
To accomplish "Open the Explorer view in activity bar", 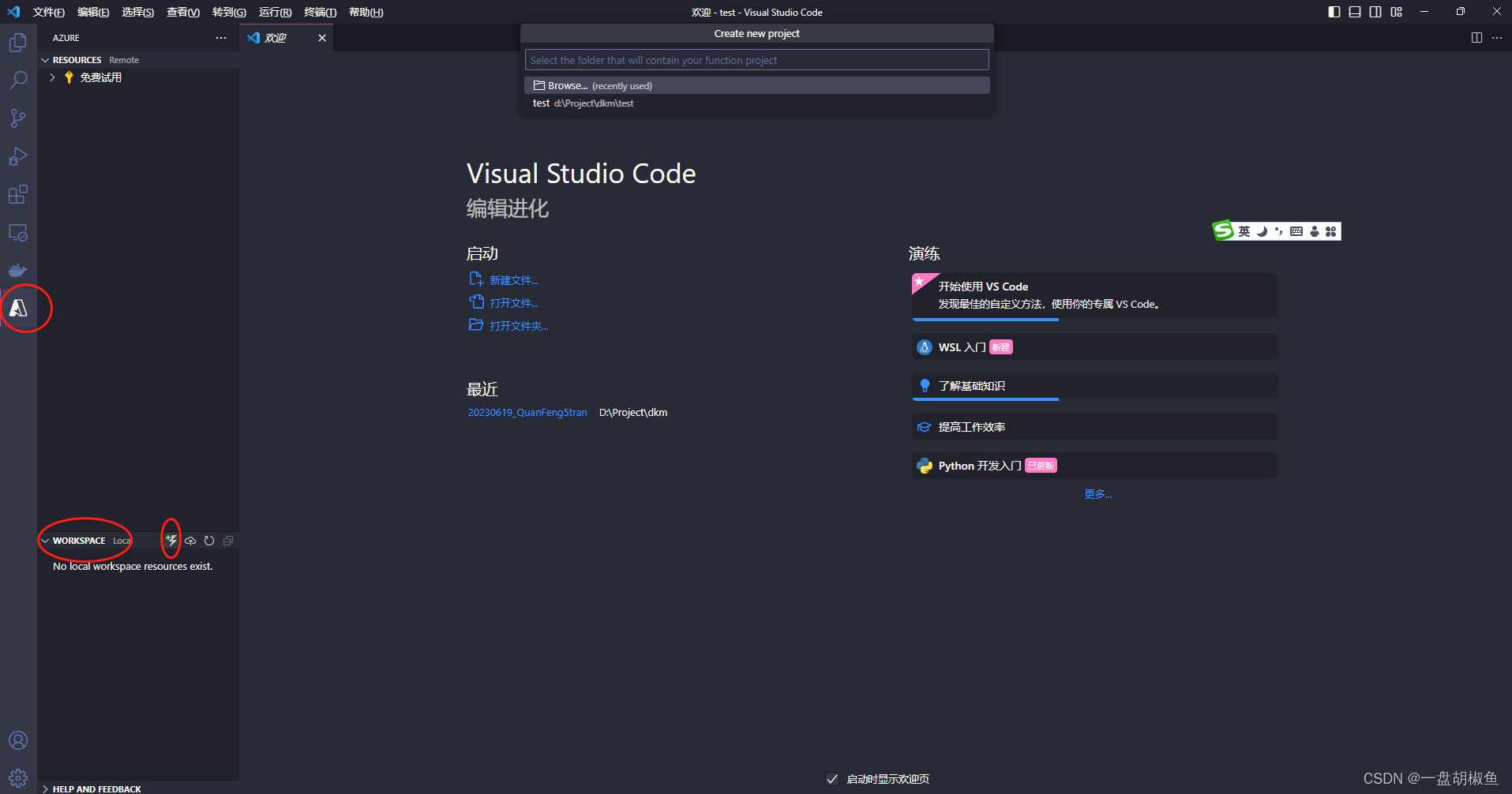I will click(18, 42).
